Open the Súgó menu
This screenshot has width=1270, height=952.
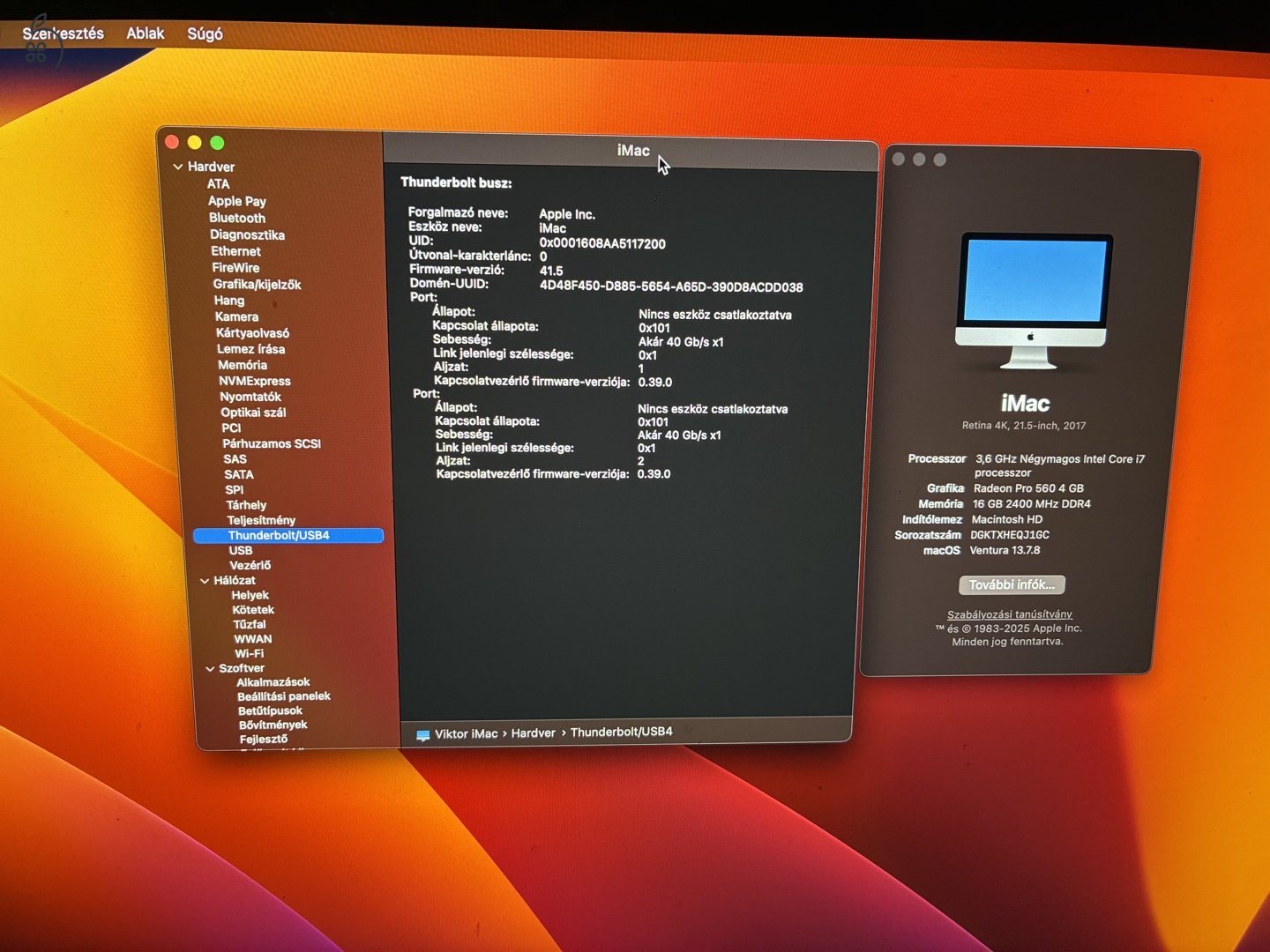pyautogui.click(x=205, y=33)
